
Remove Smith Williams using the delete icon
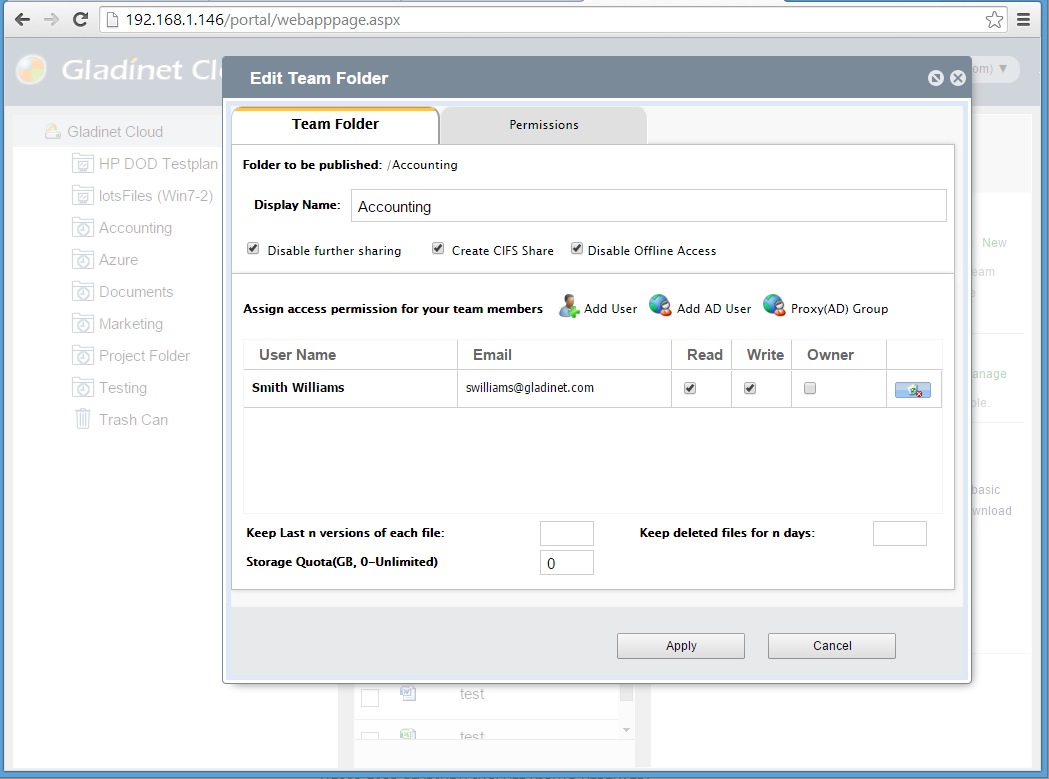(912, 390)
